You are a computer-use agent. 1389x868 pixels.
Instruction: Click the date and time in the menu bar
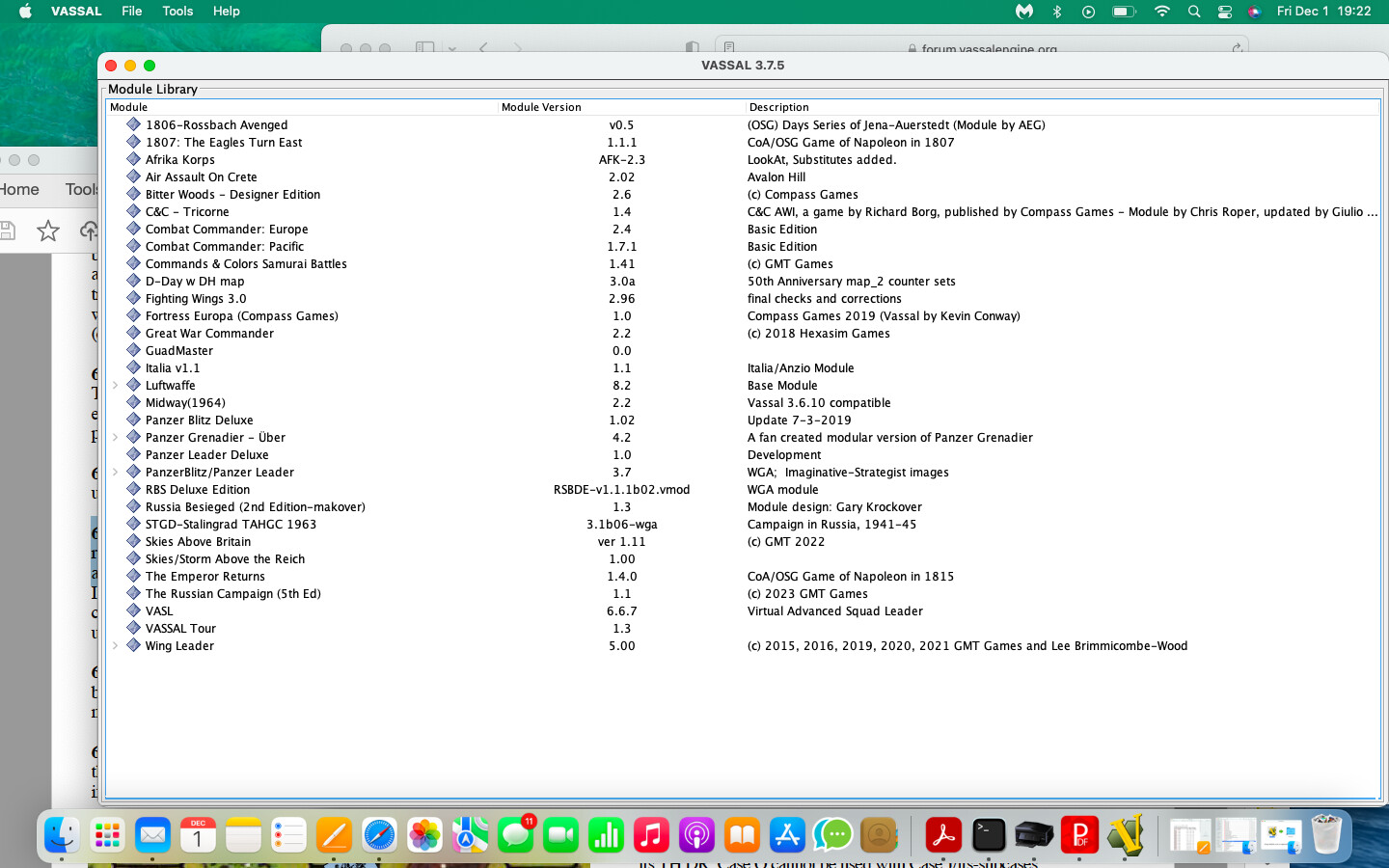tap(1323, 12)
